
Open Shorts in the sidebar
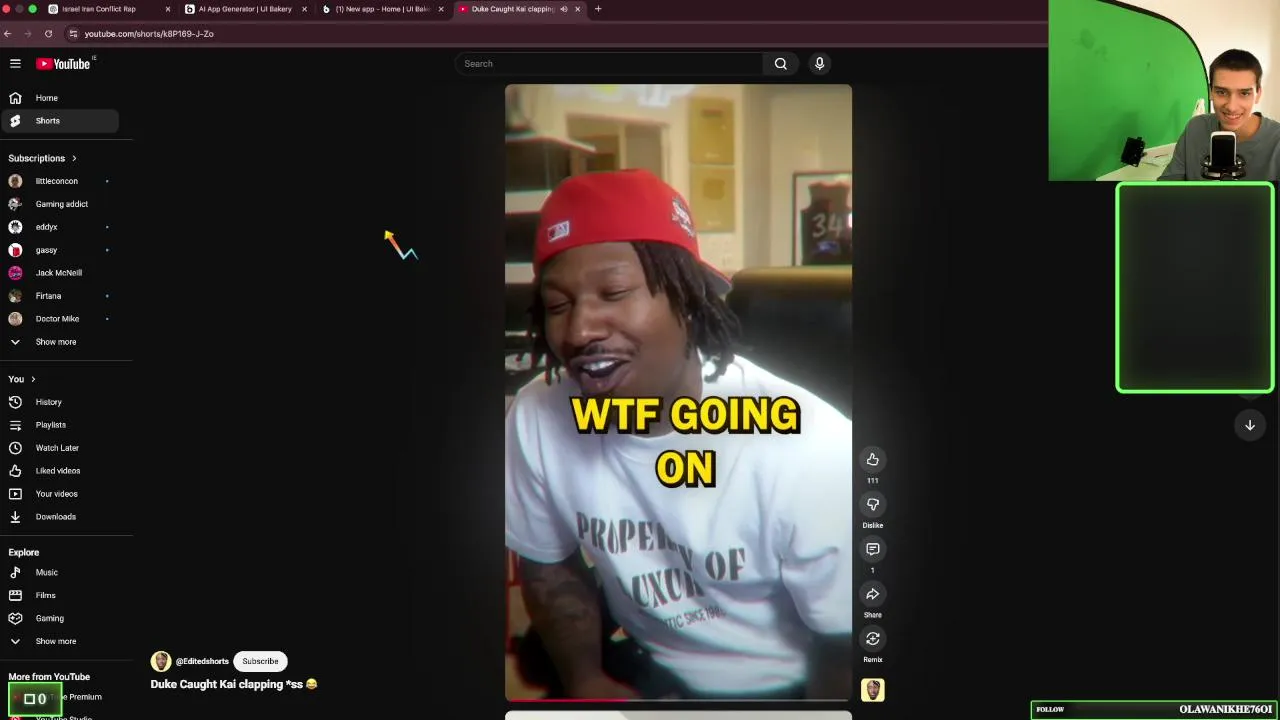click(60, 121)
